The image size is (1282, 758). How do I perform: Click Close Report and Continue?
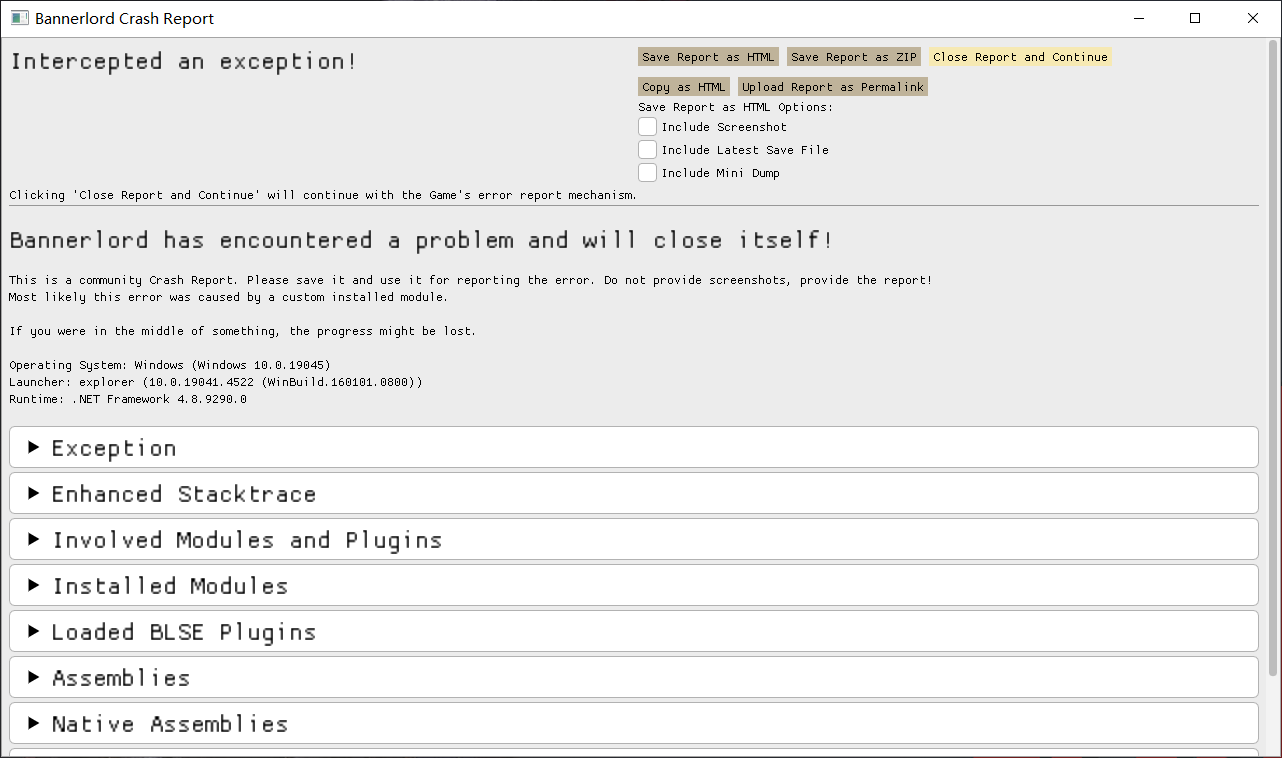click(1020, 57)
